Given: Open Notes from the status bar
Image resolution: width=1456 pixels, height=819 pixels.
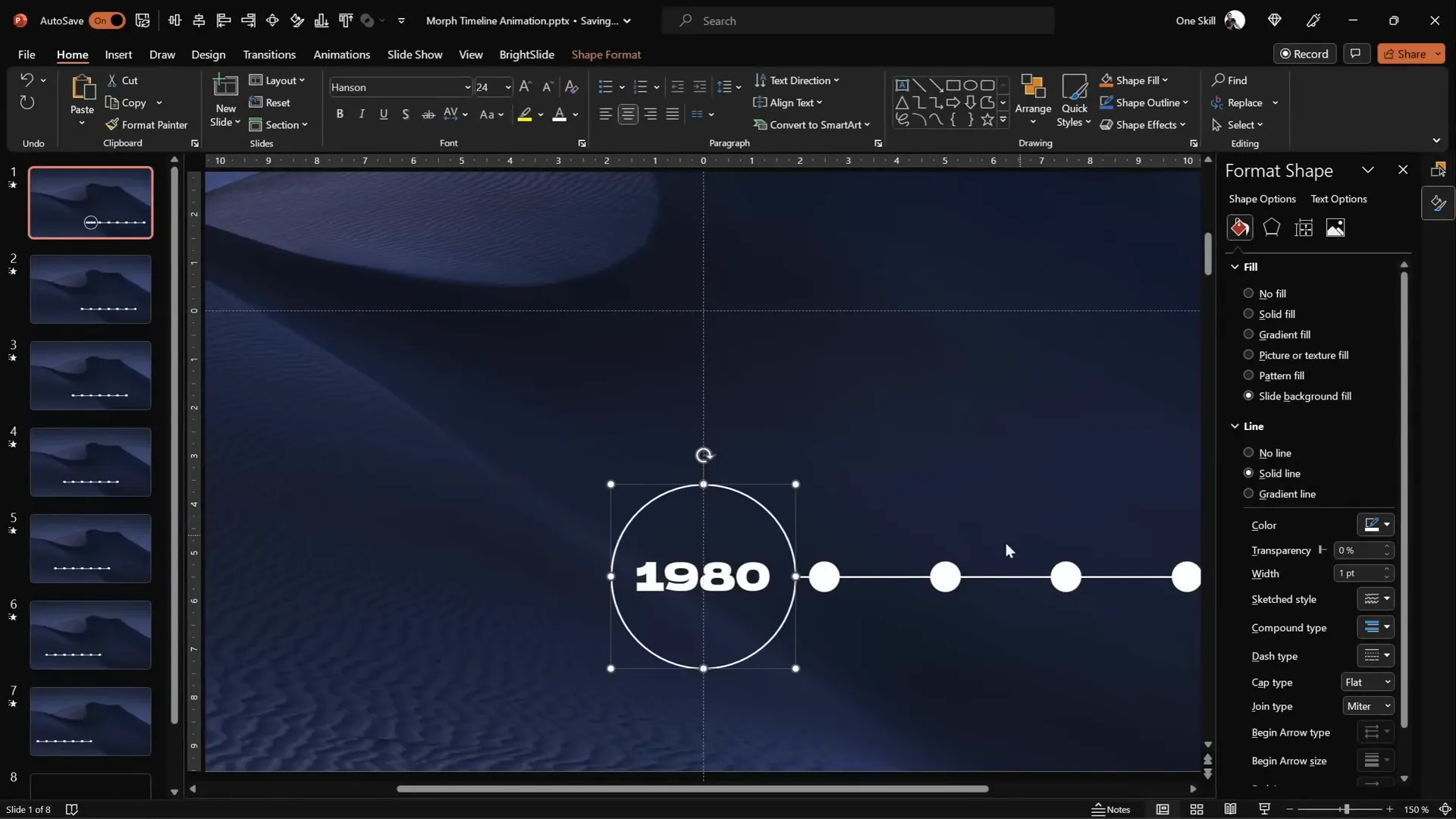Looking at the screenshot, I should (1111, 809).
